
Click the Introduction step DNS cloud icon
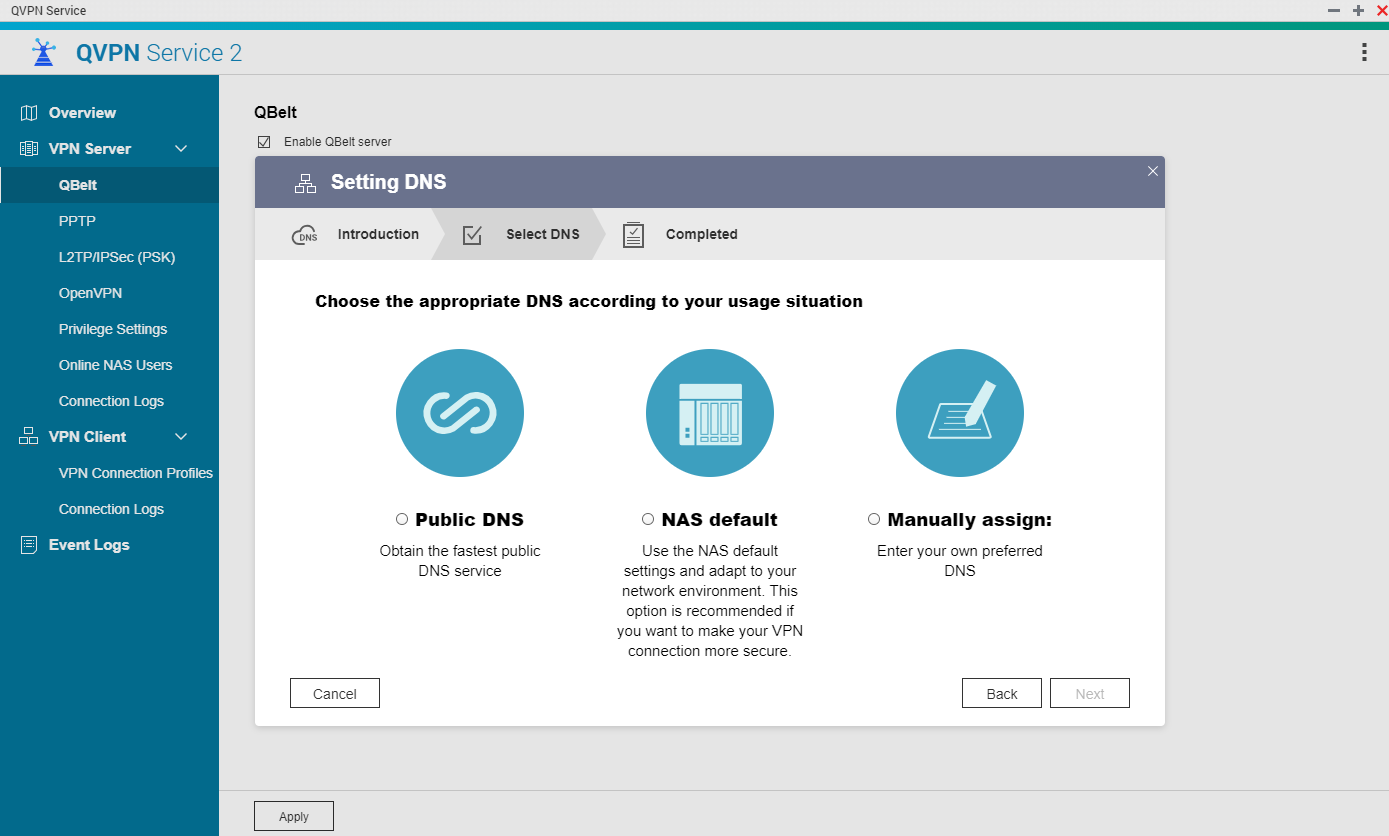point(304,235)
